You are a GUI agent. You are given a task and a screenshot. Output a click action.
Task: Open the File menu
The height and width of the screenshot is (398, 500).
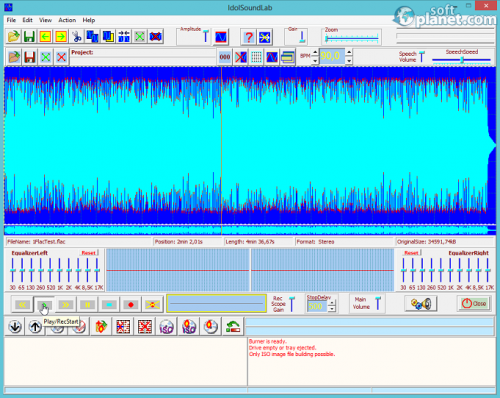click(11, 20)
